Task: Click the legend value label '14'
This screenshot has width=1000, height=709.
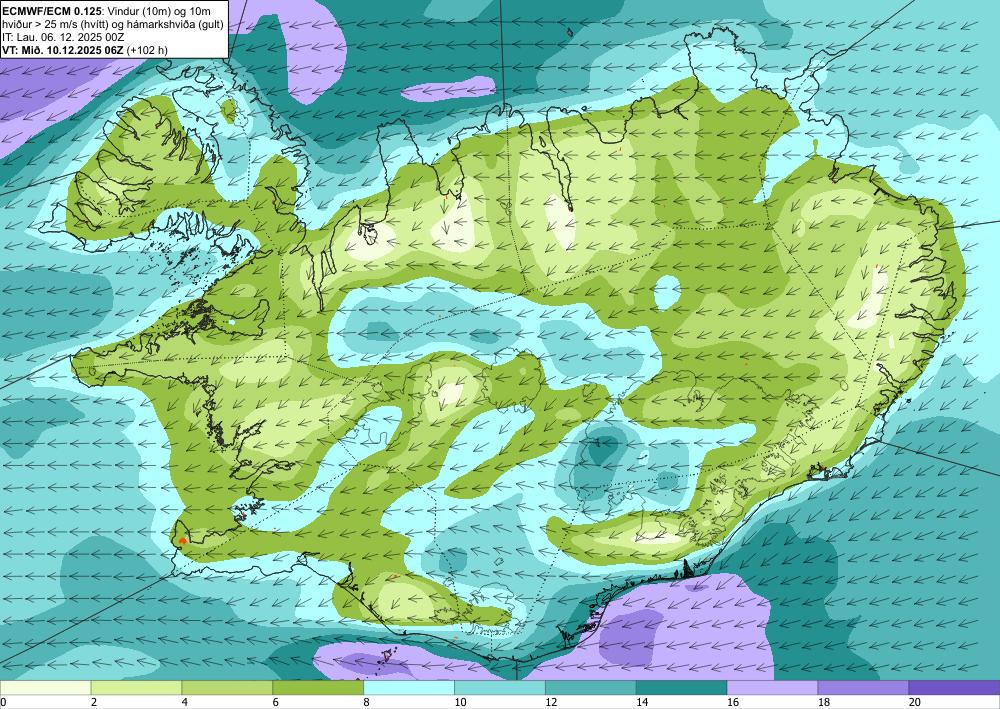Action: point(642,703)
